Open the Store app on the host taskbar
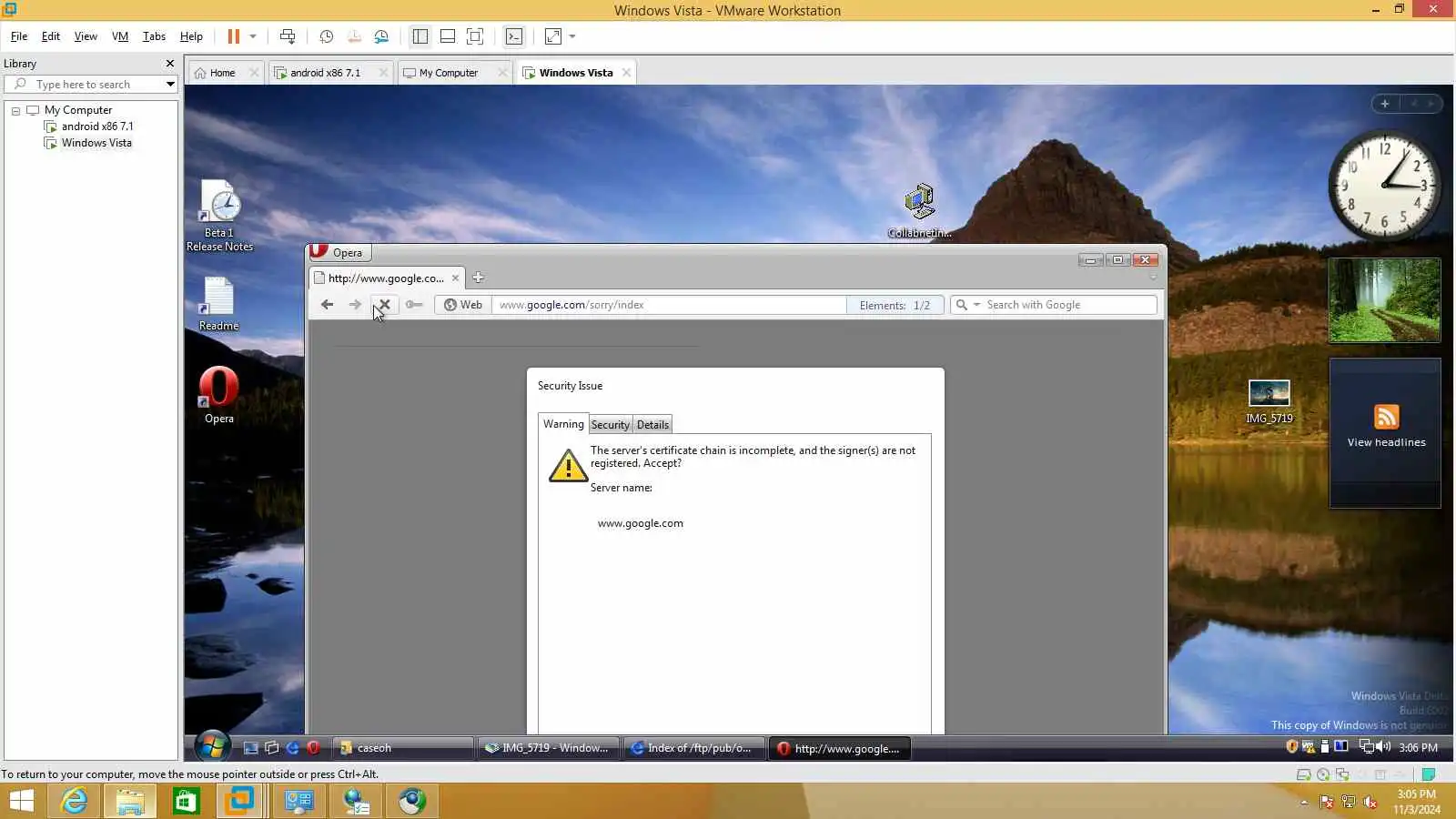1456x819 pixels. tap(186, 801)
